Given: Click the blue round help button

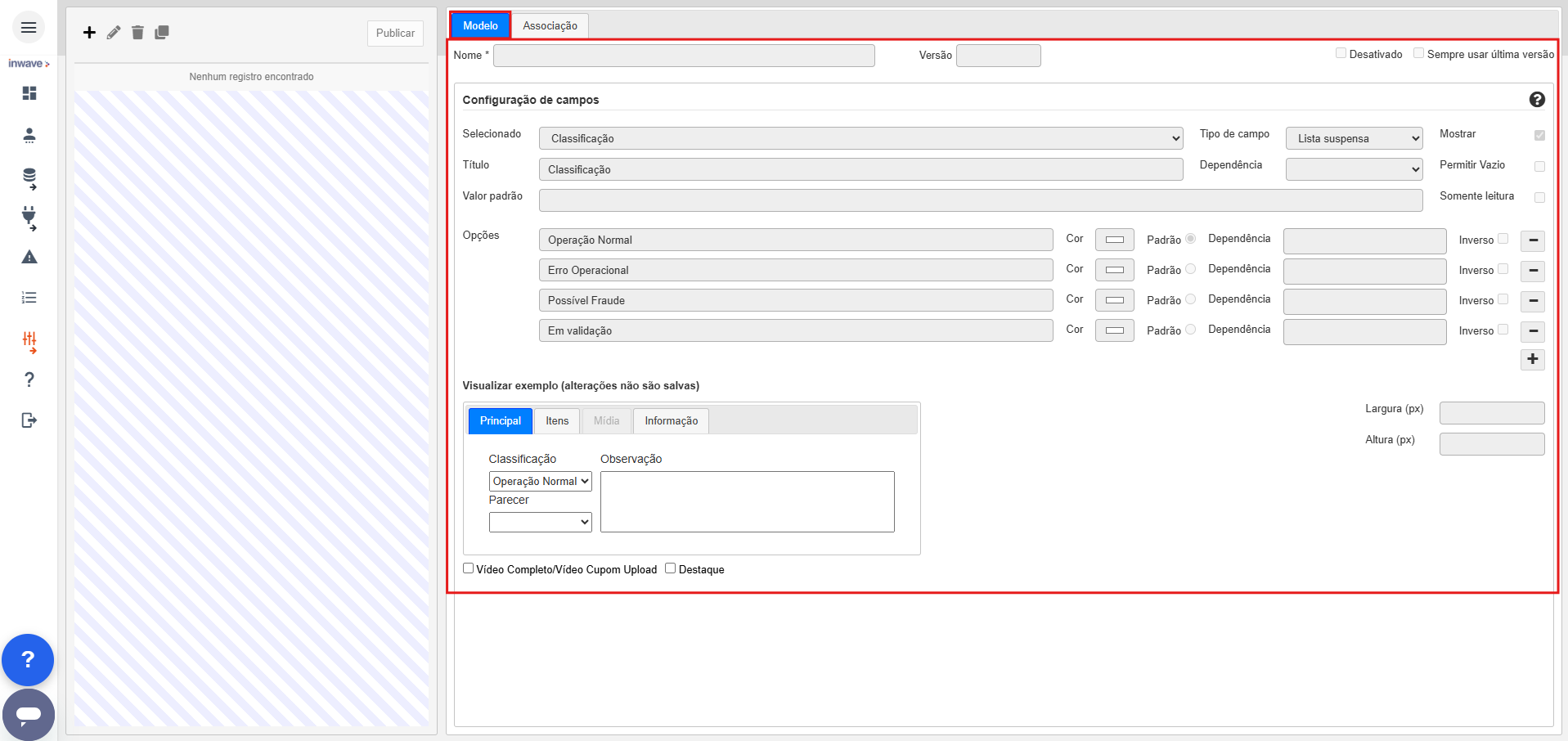Looking at the screenshot, I should tap(28, 659).
